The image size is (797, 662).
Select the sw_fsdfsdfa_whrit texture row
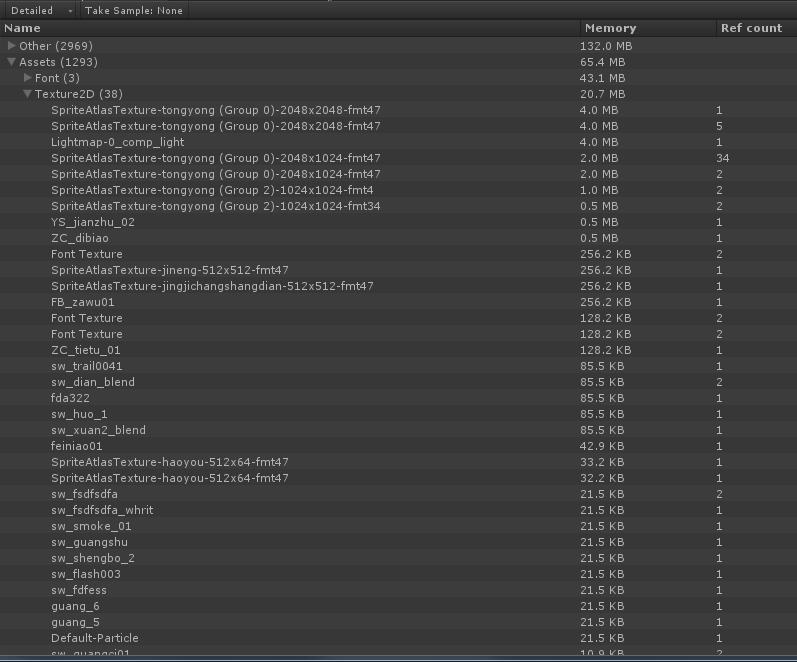(x=398, y=510)
